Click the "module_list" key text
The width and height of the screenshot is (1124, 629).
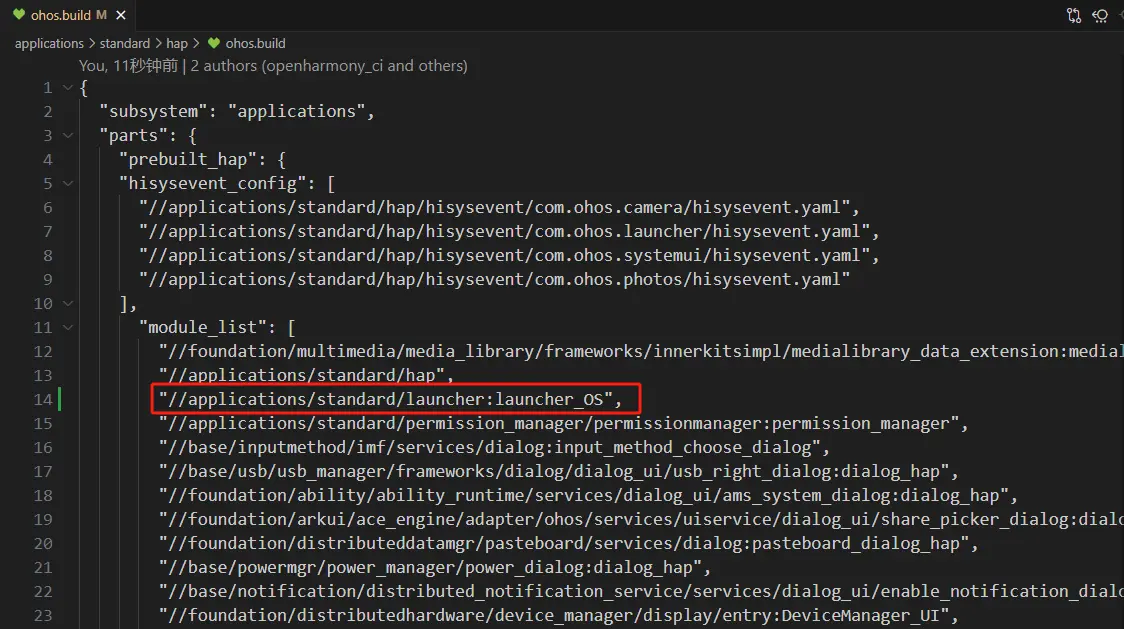203,328
